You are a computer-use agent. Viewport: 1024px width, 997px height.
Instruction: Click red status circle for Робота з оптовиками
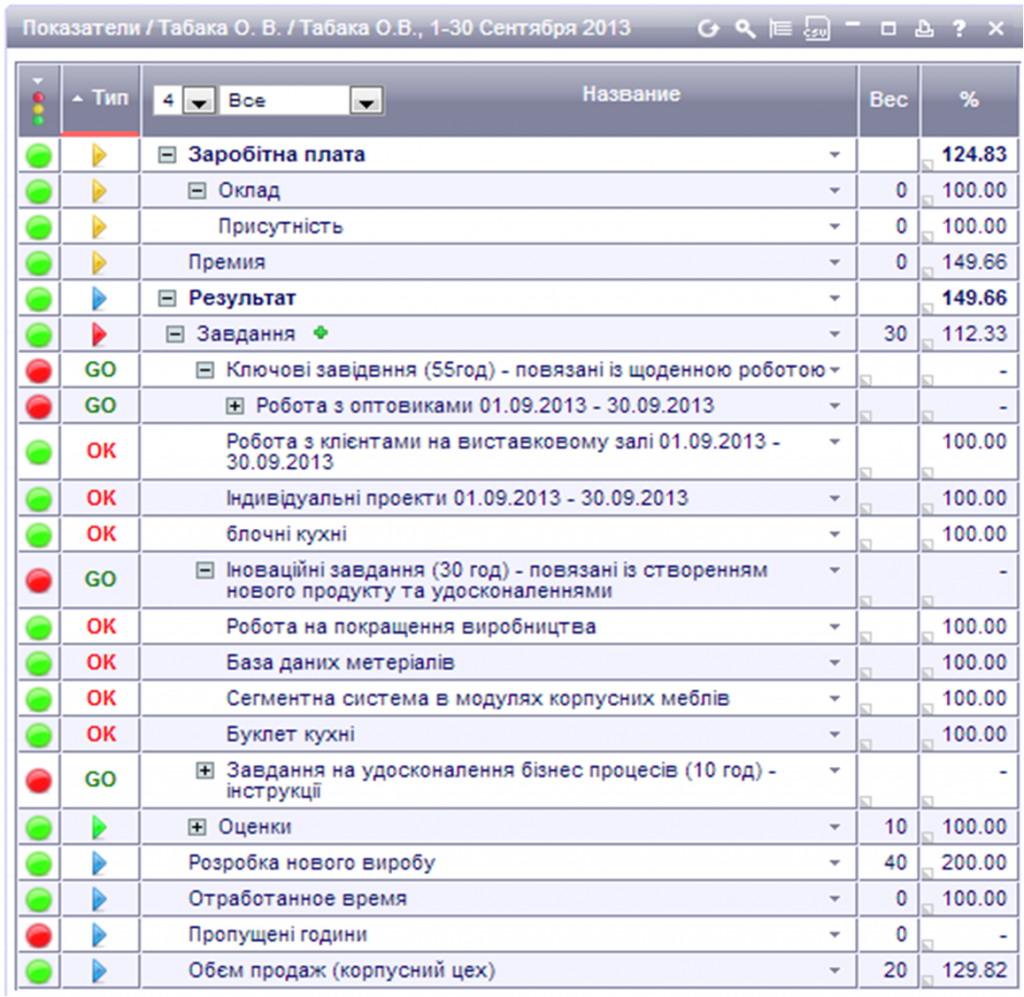[x=39, y=406]
